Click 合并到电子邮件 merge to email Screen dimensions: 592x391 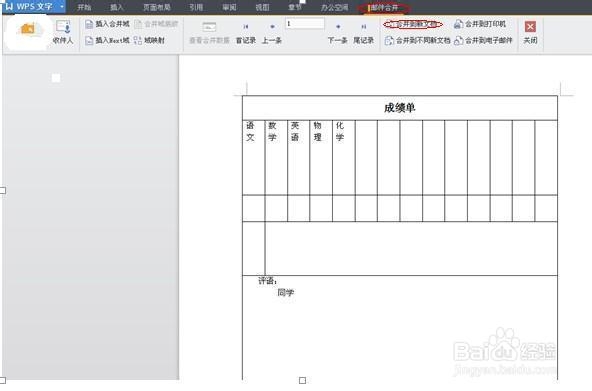coord(483,40)
